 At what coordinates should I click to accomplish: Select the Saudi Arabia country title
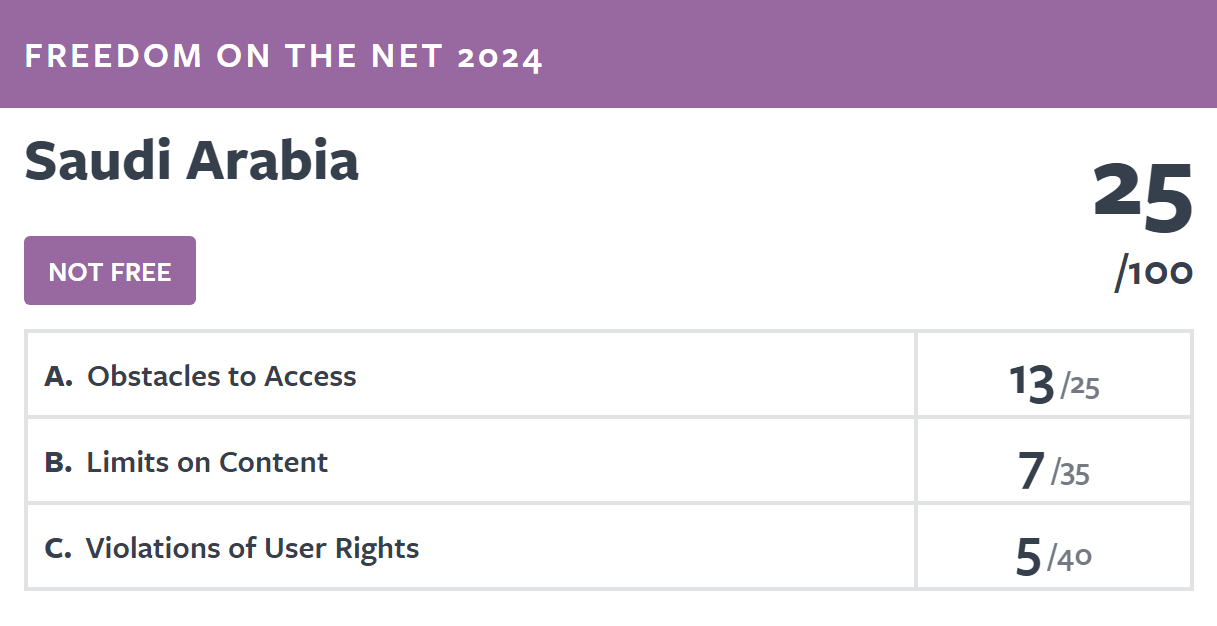191,160
